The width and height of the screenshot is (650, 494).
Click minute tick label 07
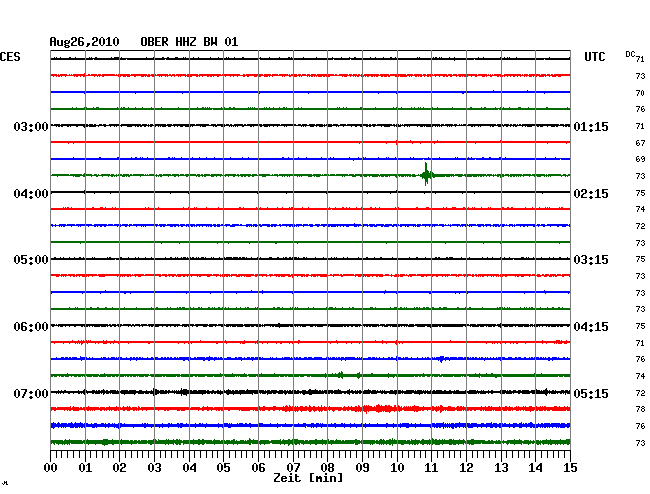pyautogui.click(x=293, y=467)
